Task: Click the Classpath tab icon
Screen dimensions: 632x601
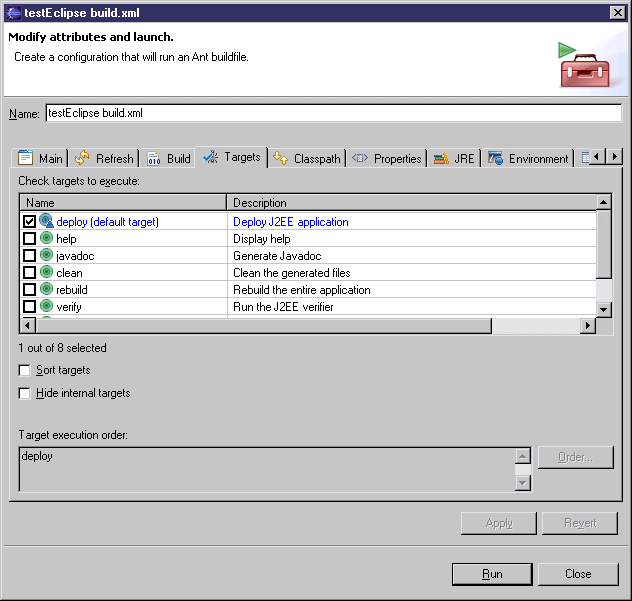Action: [281, 158]
